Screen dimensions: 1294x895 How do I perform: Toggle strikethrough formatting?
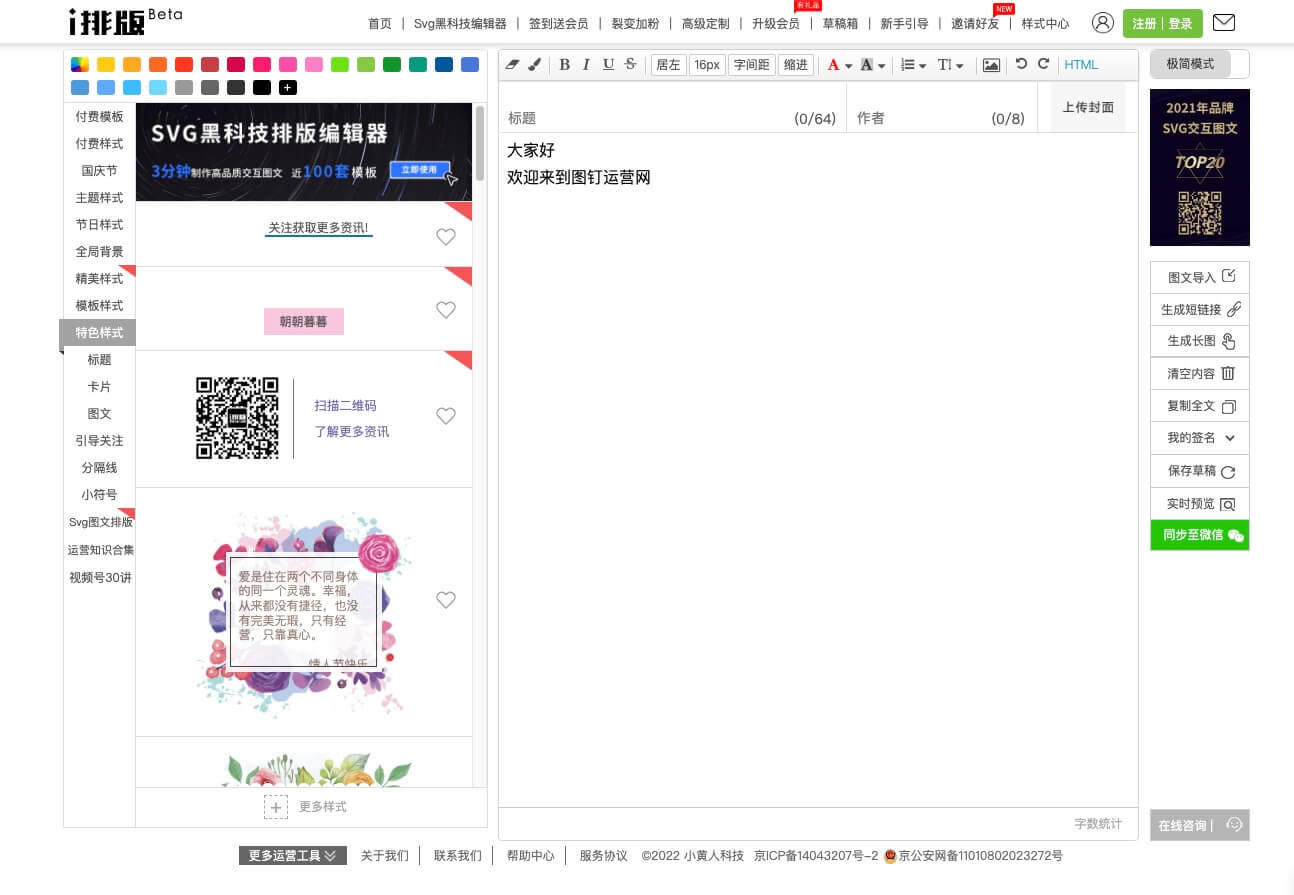pyautogui.click(x=630, y=65)
